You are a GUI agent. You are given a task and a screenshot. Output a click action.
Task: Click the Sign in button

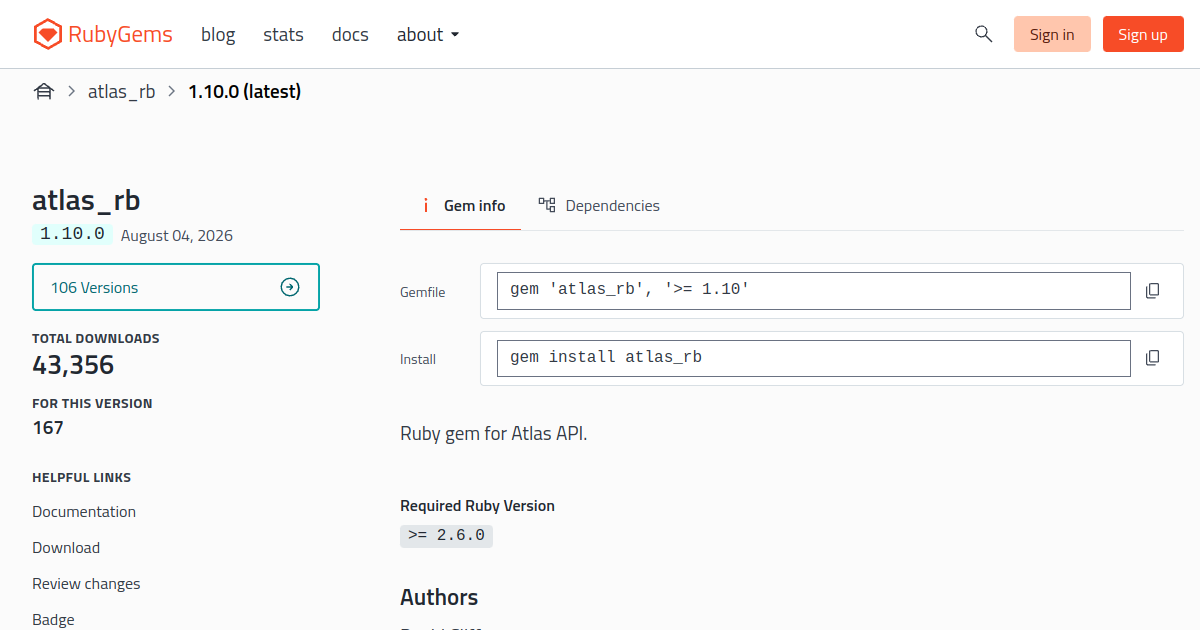pos(1052,34)
